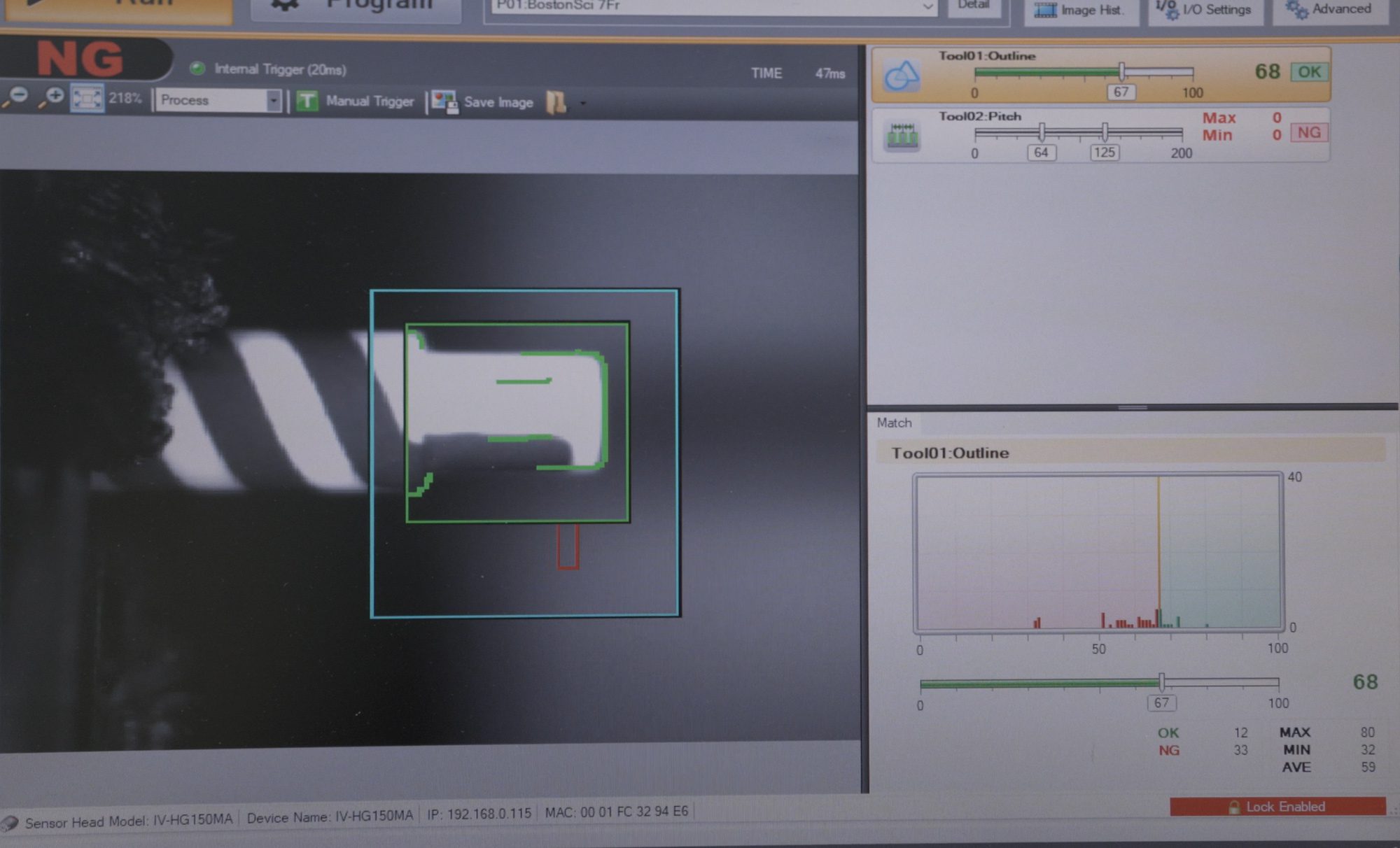Screen dimensions: 1400x848
Task: Open I/O Settings
Action: (x=1204, y=10)
